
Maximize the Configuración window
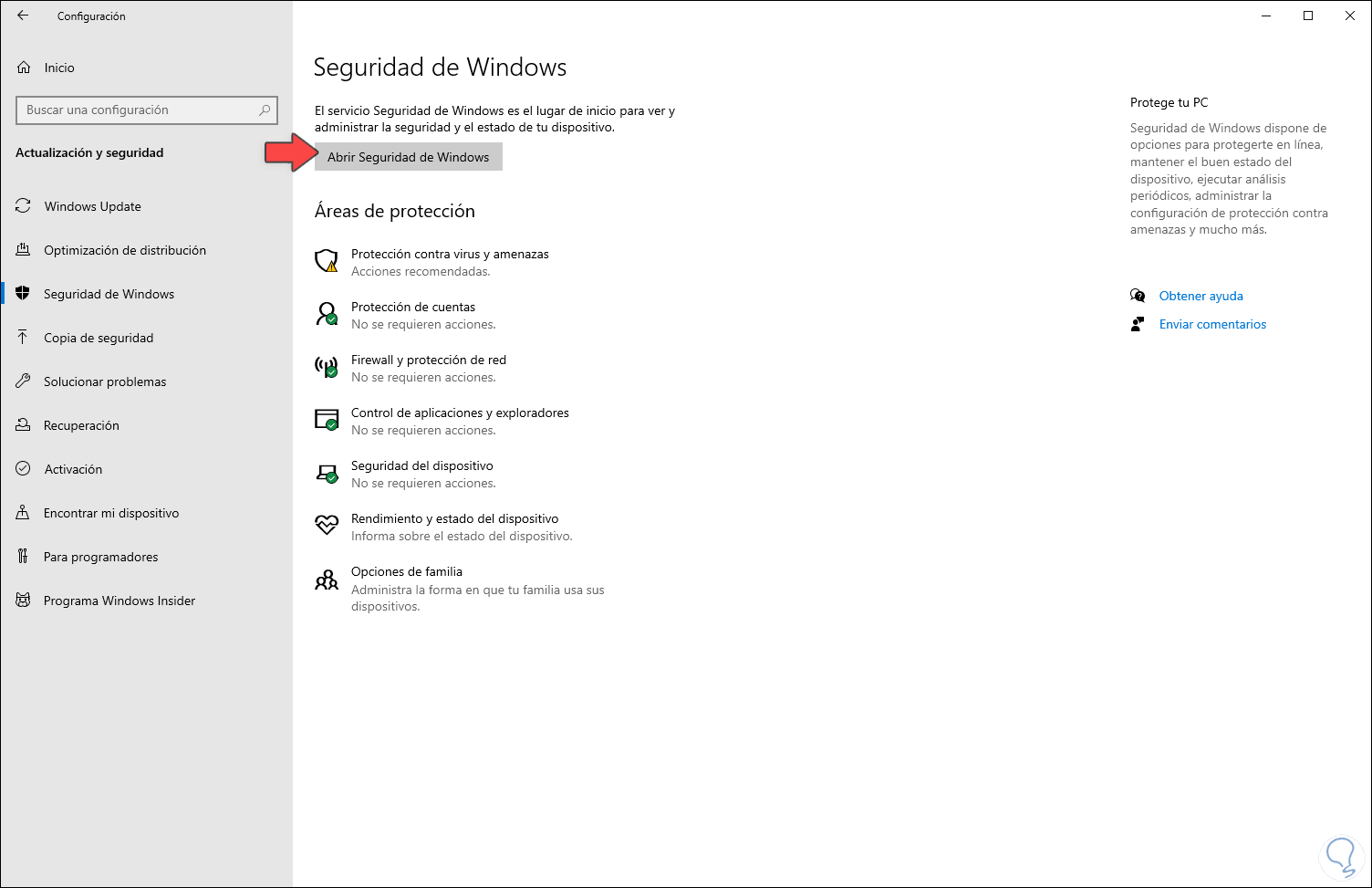point(1308,16)
